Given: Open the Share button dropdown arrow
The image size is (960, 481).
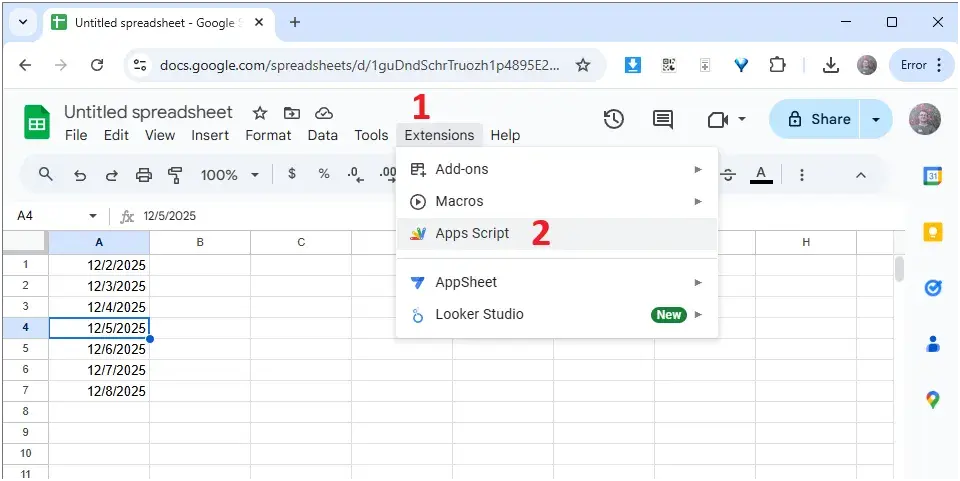Looking at the screenshot, I should click(876, 119).
